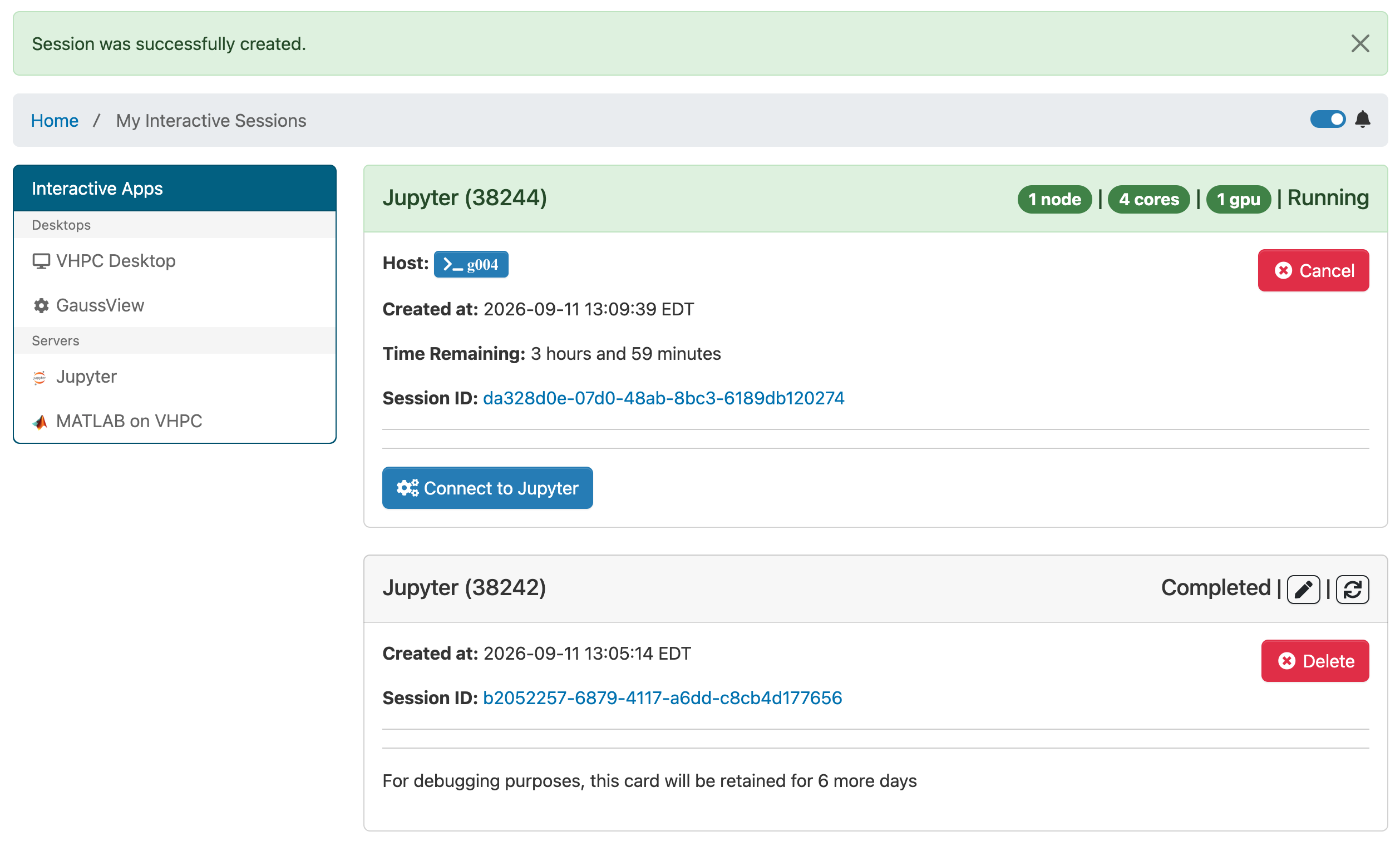
Task: Click the 1 gpu badge
Action: [x=1238, y=199]
